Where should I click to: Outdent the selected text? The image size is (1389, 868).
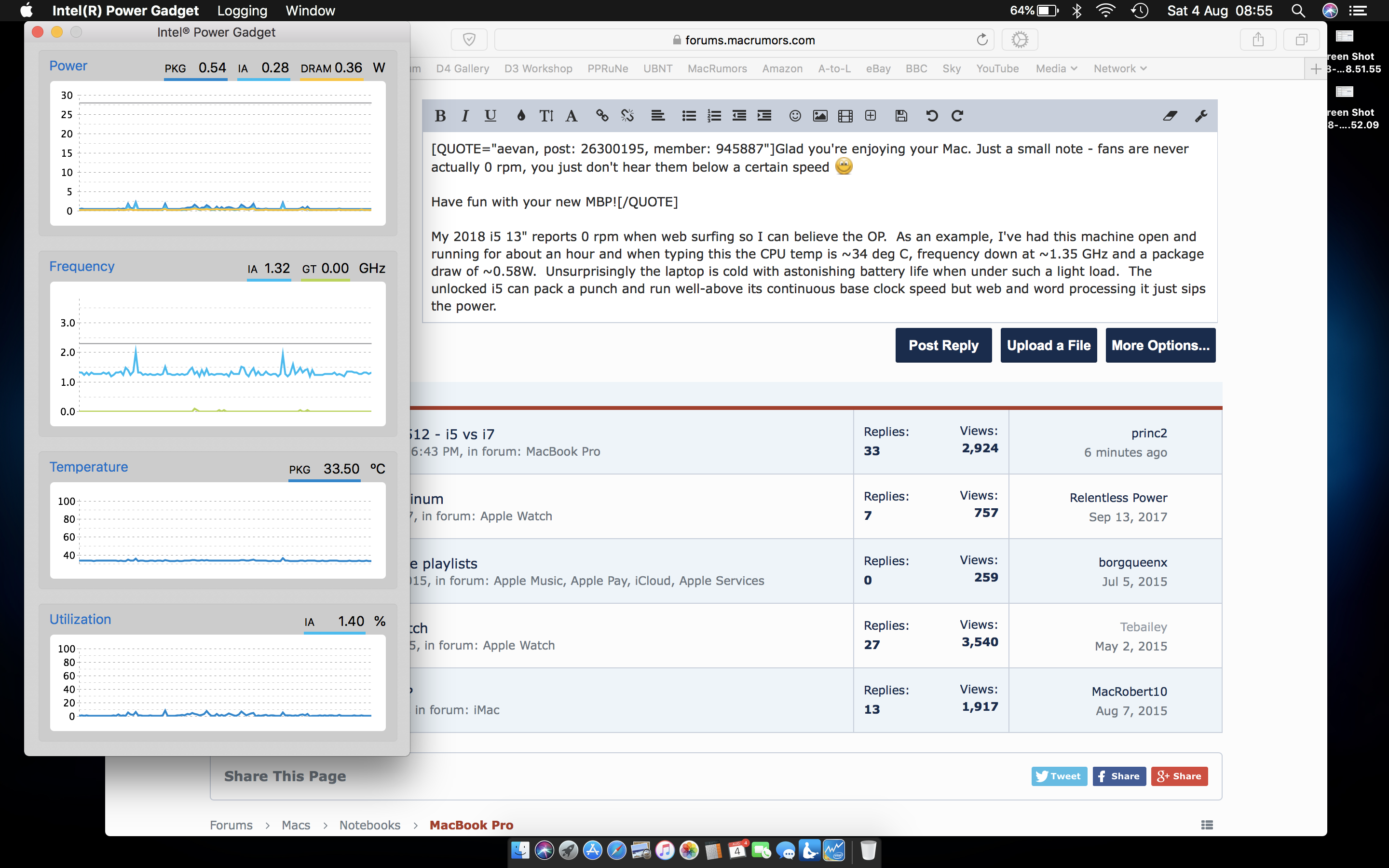click(x=739, y=116)
